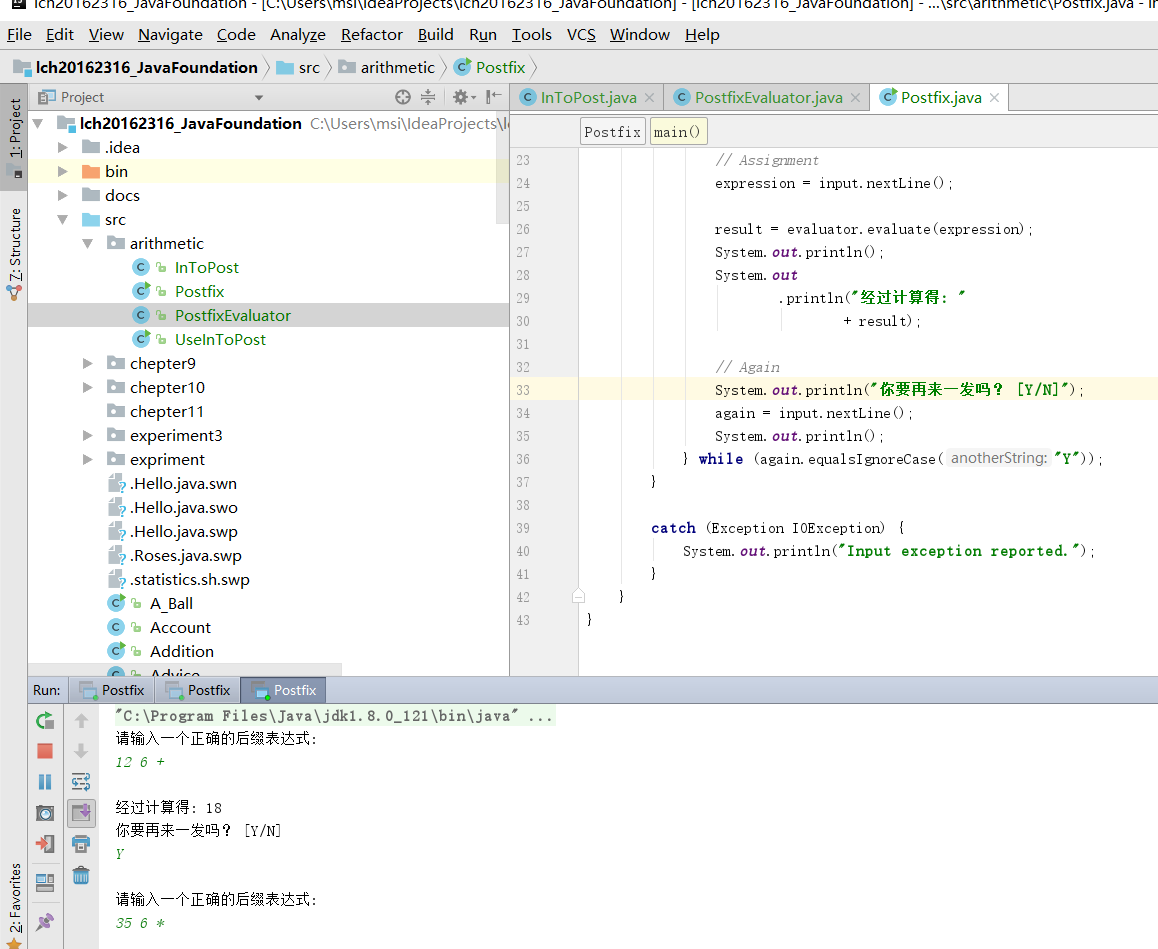Screen dimensions: 1158x949
Task: Collapse project root node
Action: 38,123
